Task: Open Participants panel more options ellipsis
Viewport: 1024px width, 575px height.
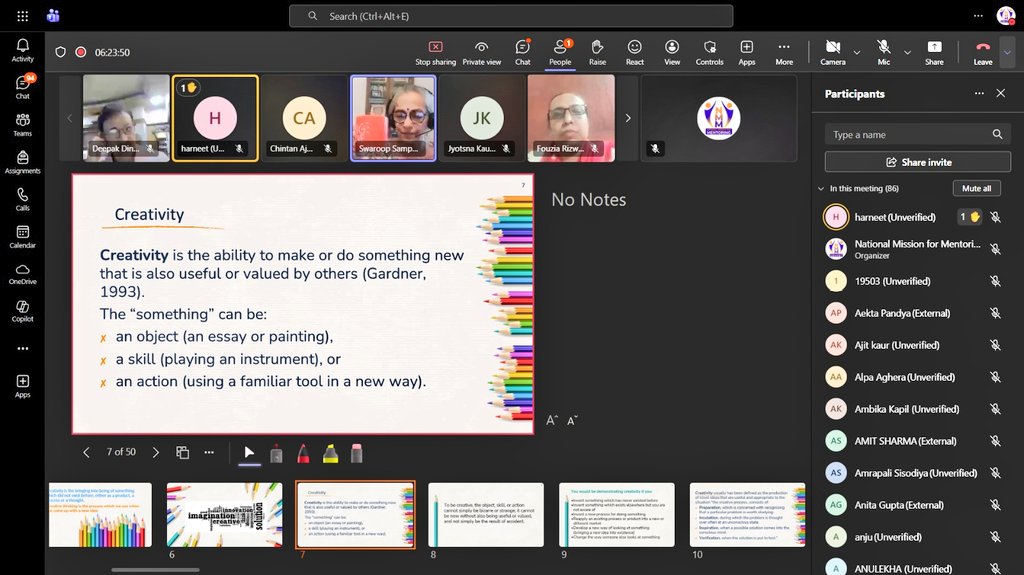Action: (x=979, y=93)
